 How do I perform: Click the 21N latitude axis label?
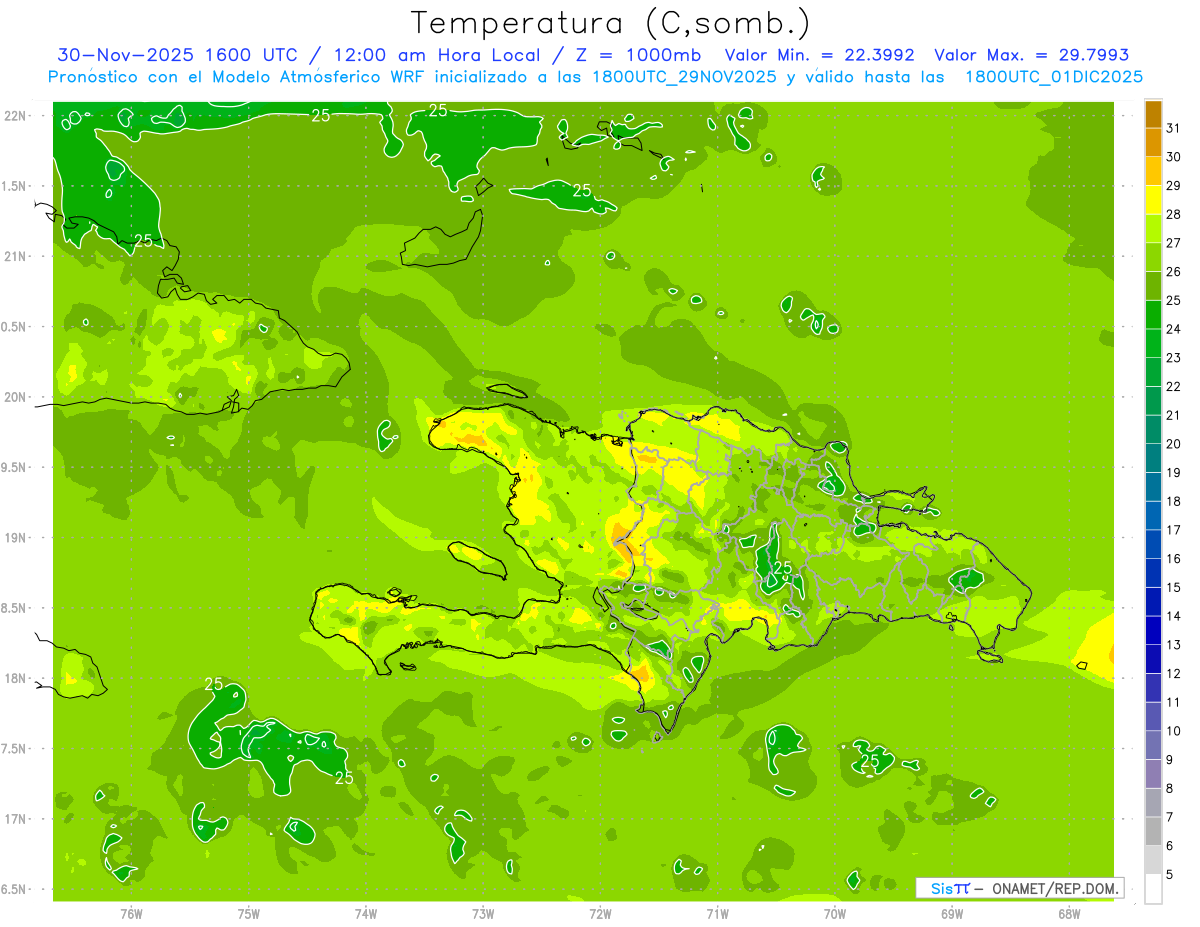pos(15,257)
